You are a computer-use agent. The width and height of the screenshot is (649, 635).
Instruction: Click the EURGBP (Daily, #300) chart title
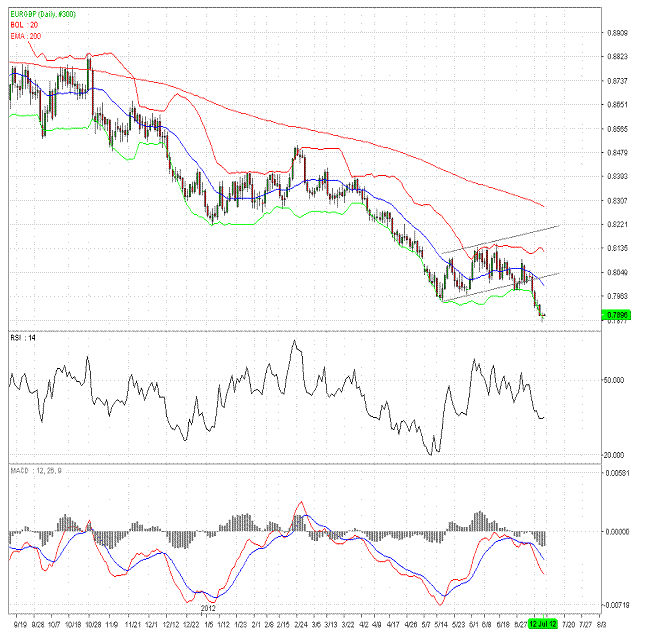[41, 14]
